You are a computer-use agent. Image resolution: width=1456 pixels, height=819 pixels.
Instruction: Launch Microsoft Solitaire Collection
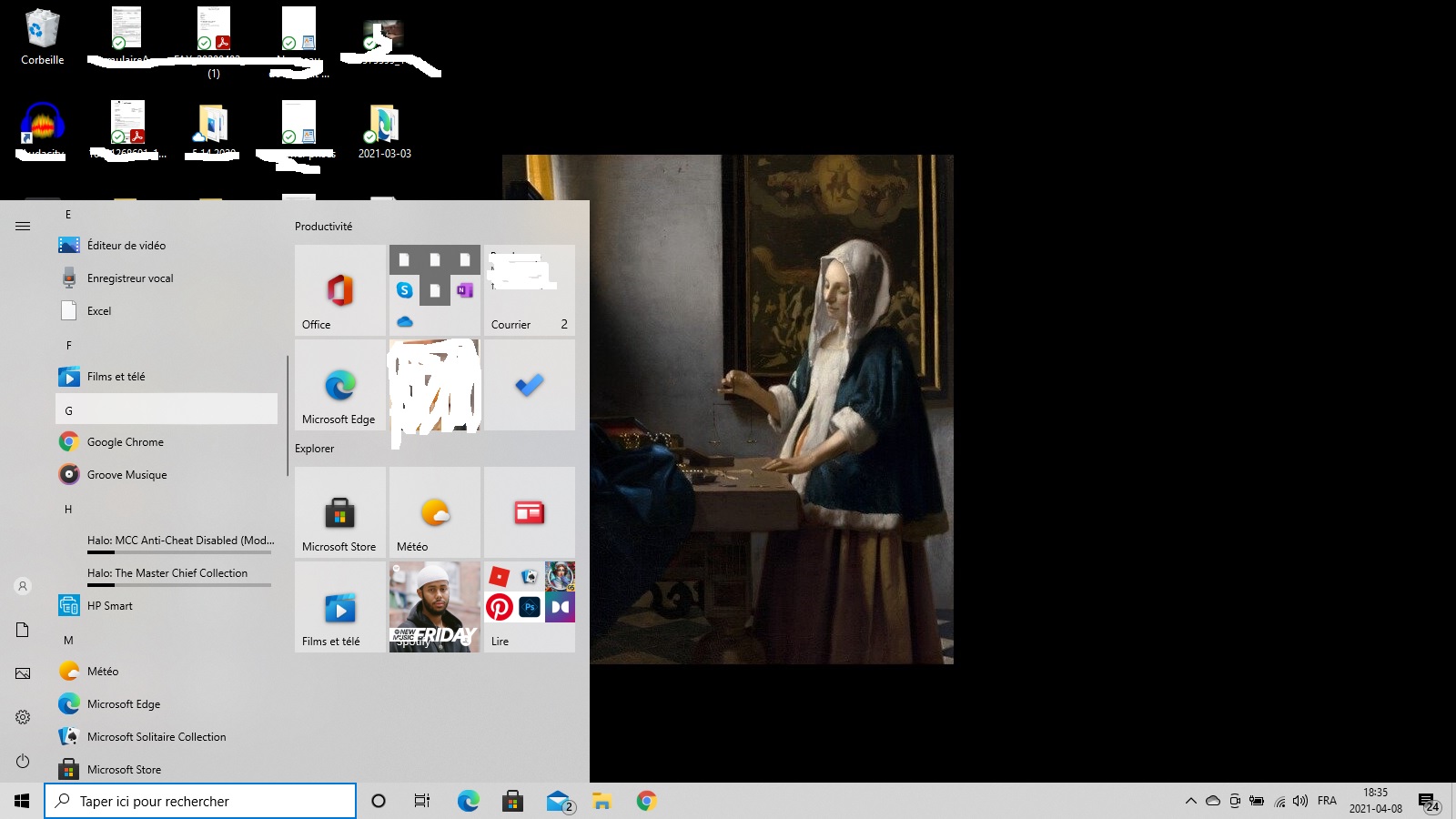[x=167, y=737]
